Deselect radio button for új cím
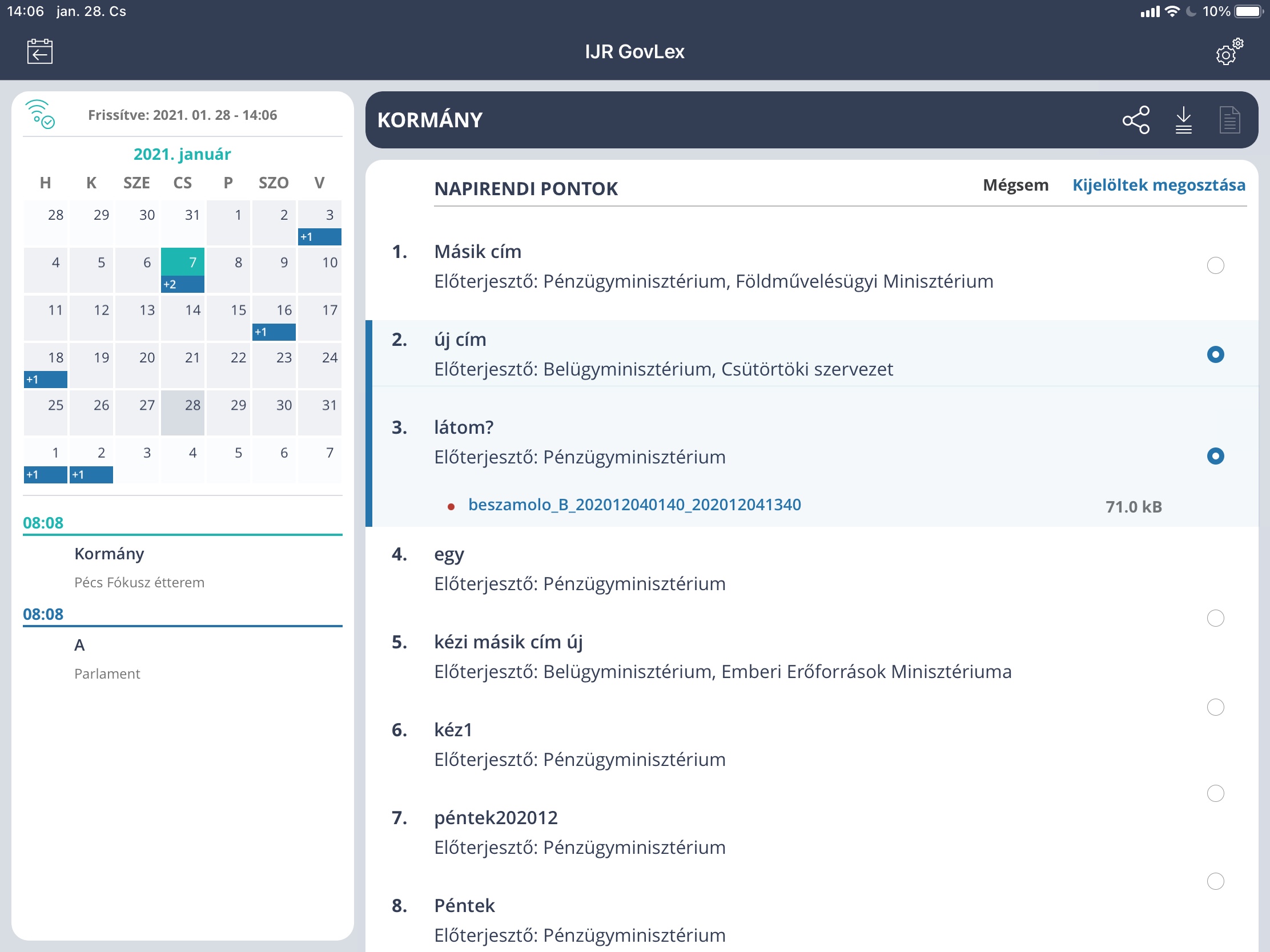 click(1215, 354)
